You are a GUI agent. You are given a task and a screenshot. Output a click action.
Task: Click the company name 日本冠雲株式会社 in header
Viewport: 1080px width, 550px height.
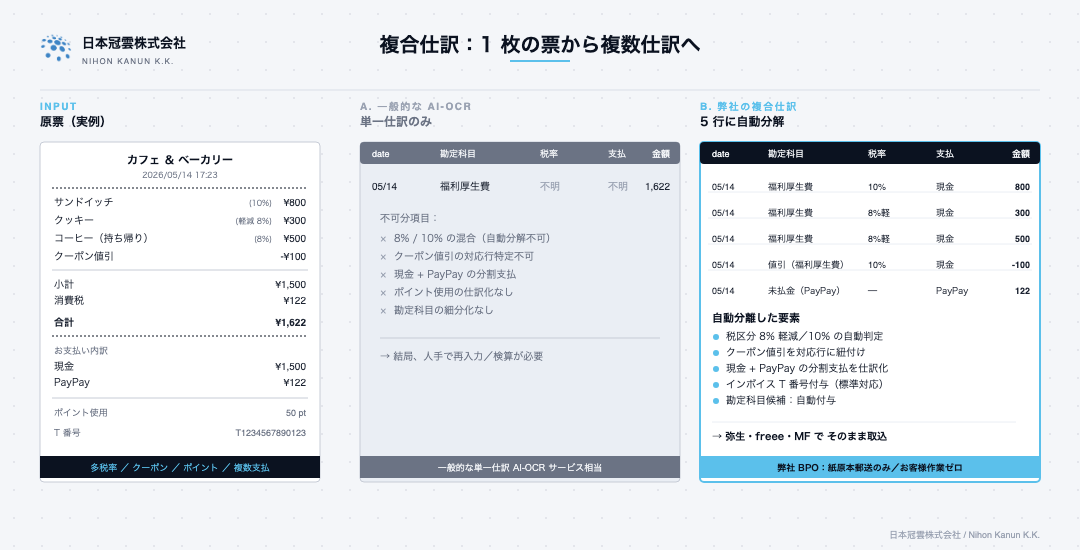point(134,43)
